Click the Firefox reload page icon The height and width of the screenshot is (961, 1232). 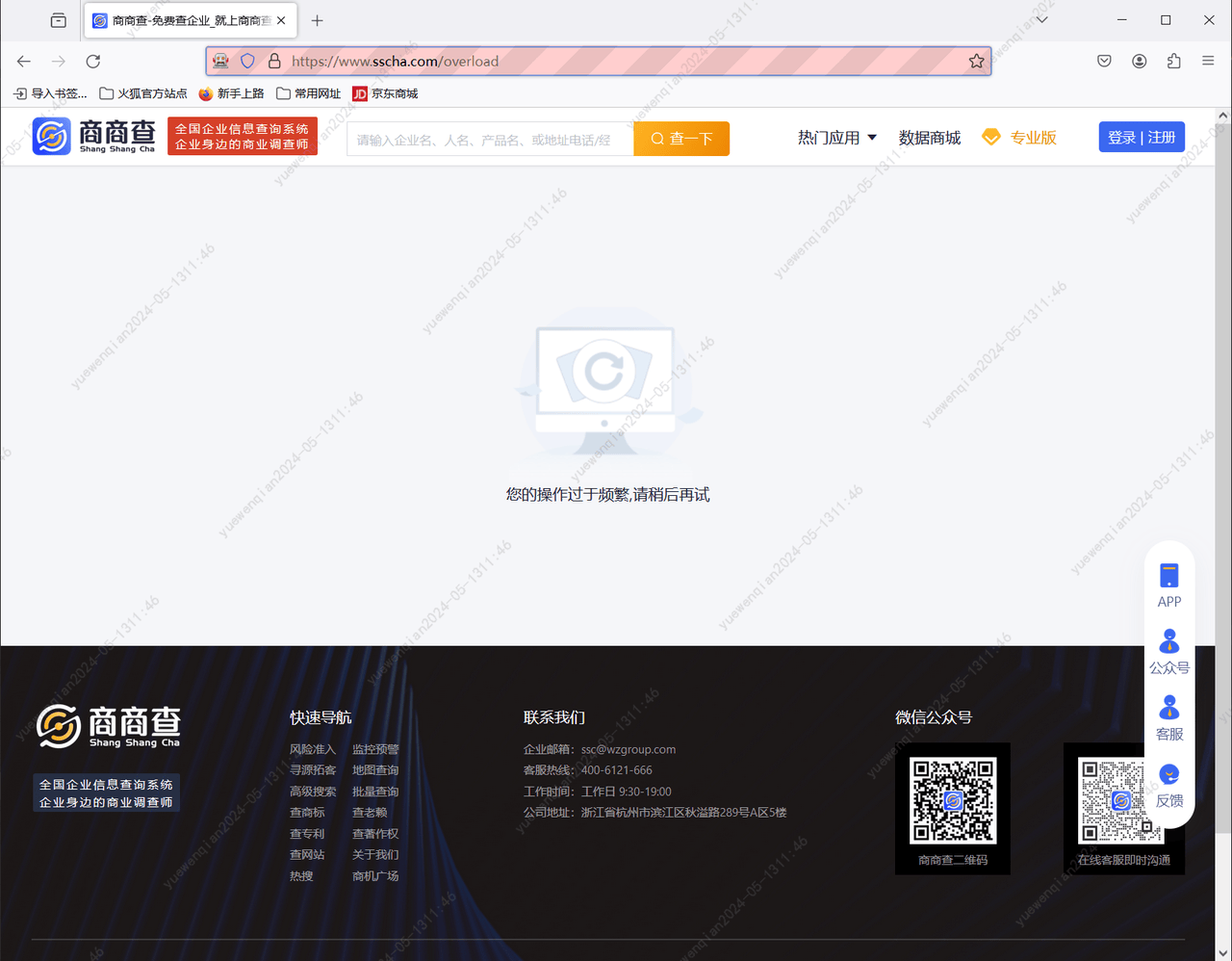click(93, 62)
